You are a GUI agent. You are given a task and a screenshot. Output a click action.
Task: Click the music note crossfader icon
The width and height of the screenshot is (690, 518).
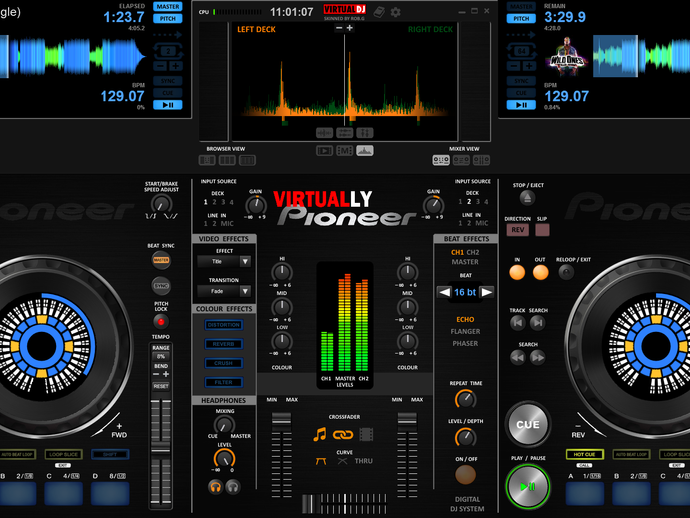(x=320, y=434)
